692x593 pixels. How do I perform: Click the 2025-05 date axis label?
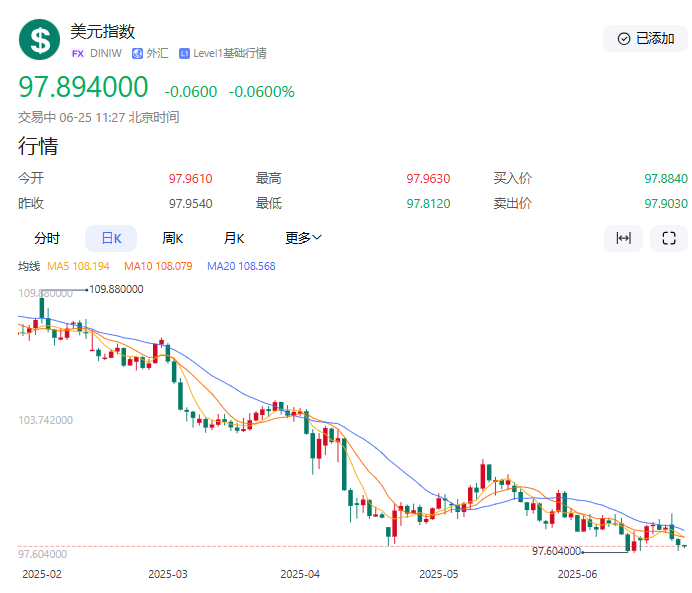(x=439, y=574)
